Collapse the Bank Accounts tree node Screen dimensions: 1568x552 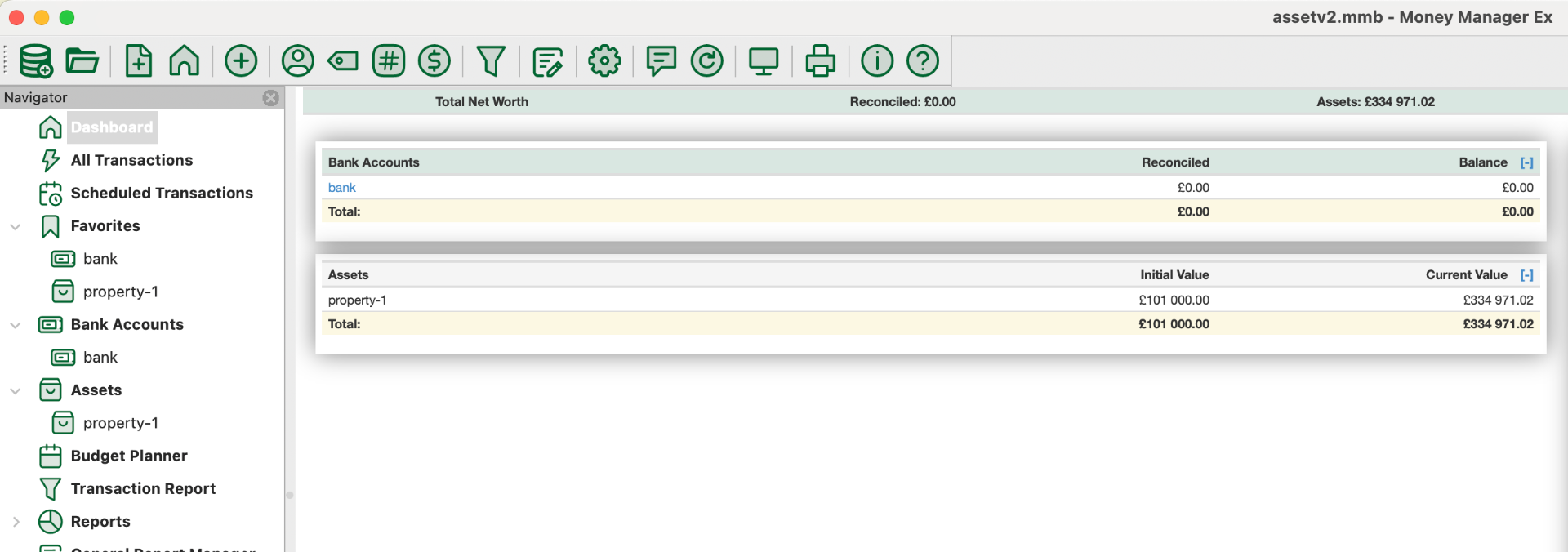point(16,325)
